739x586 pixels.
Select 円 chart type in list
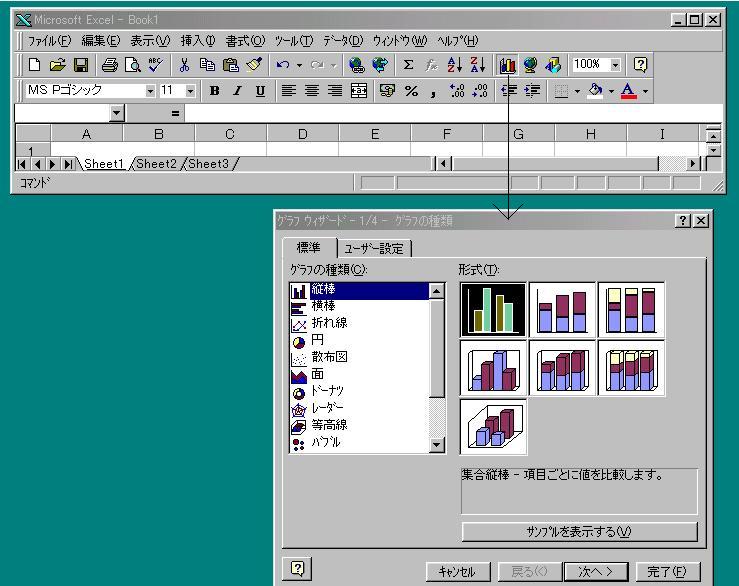317,340
